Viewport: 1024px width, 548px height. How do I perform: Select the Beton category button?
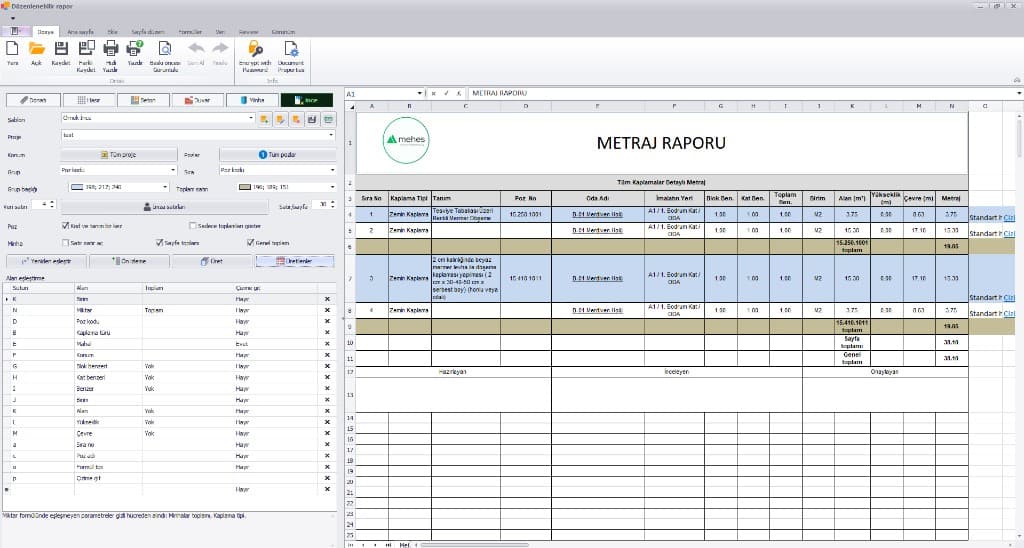point(143,100)
